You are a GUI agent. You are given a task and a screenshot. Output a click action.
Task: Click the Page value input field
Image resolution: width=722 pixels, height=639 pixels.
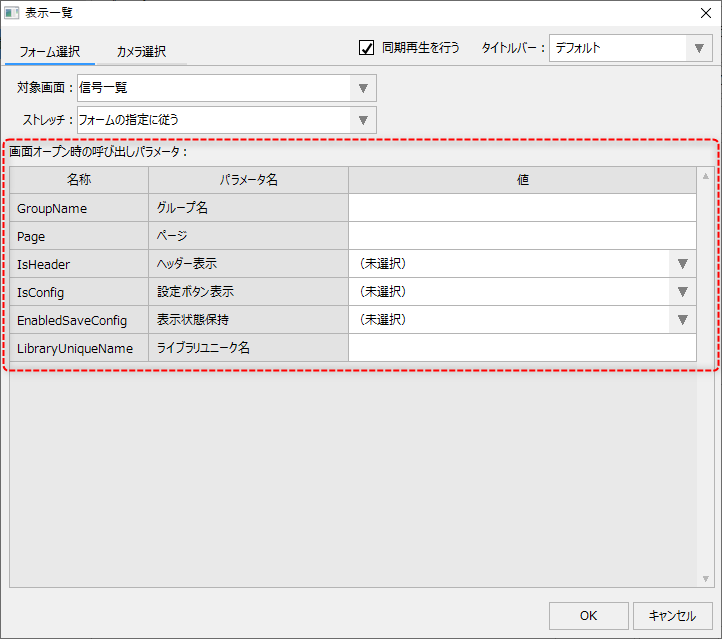click(x=521, y=236)
